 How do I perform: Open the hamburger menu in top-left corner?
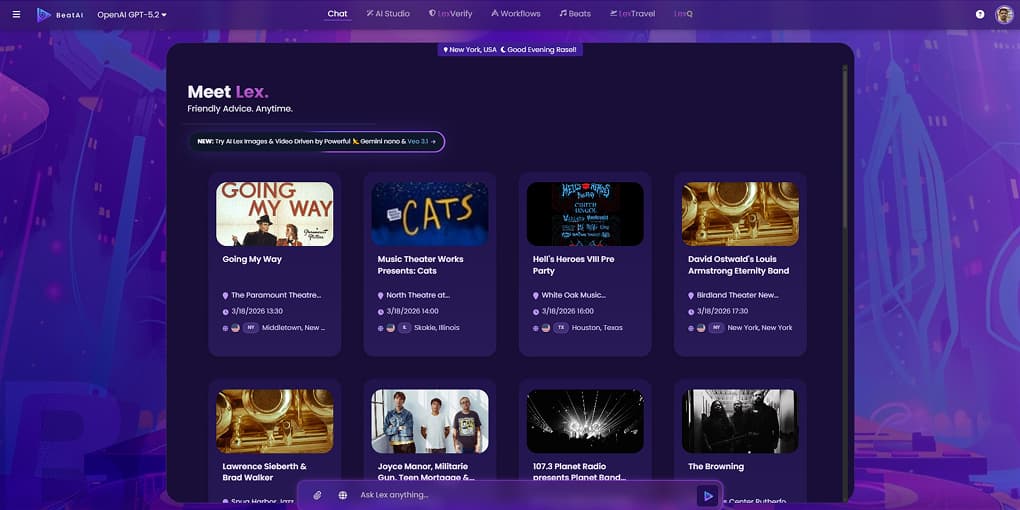click(16, 14)
